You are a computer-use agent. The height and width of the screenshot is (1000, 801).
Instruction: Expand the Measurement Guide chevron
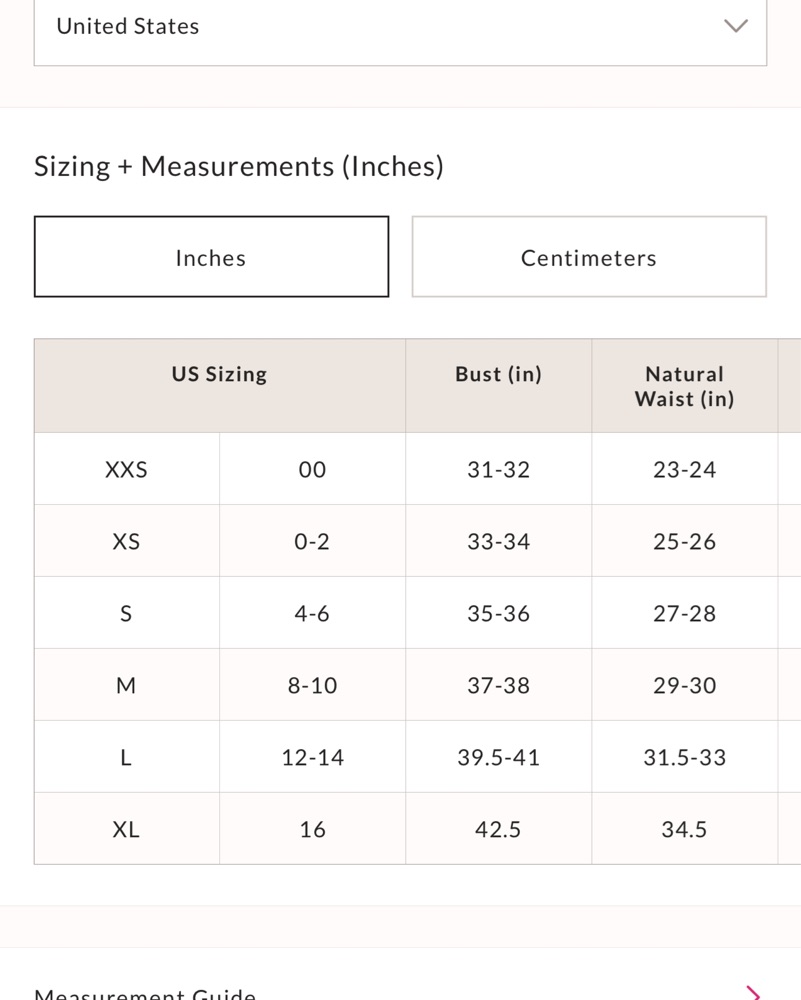coord(753,992)
